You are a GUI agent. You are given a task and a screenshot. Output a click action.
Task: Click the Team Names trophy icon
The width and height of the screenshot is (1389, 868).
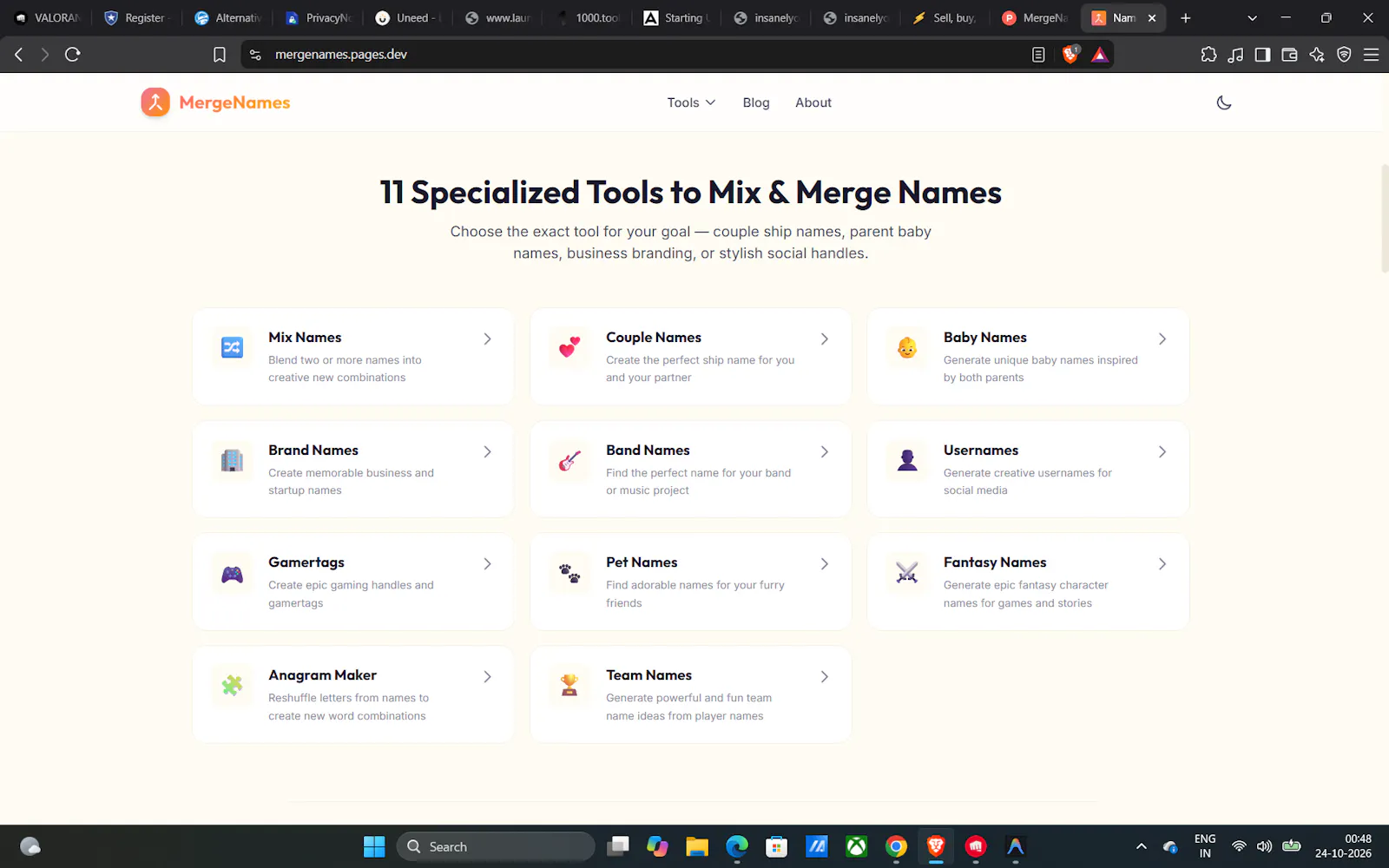coord(569,686)
